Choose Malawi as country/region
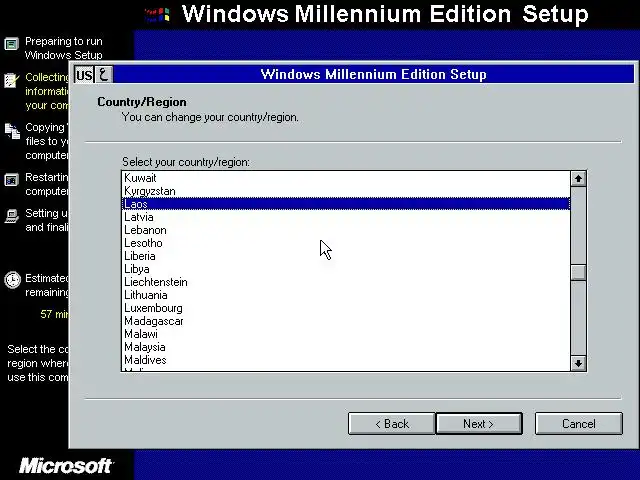The width and height of the screenshot is (640, 480). [x=346, y=334]
